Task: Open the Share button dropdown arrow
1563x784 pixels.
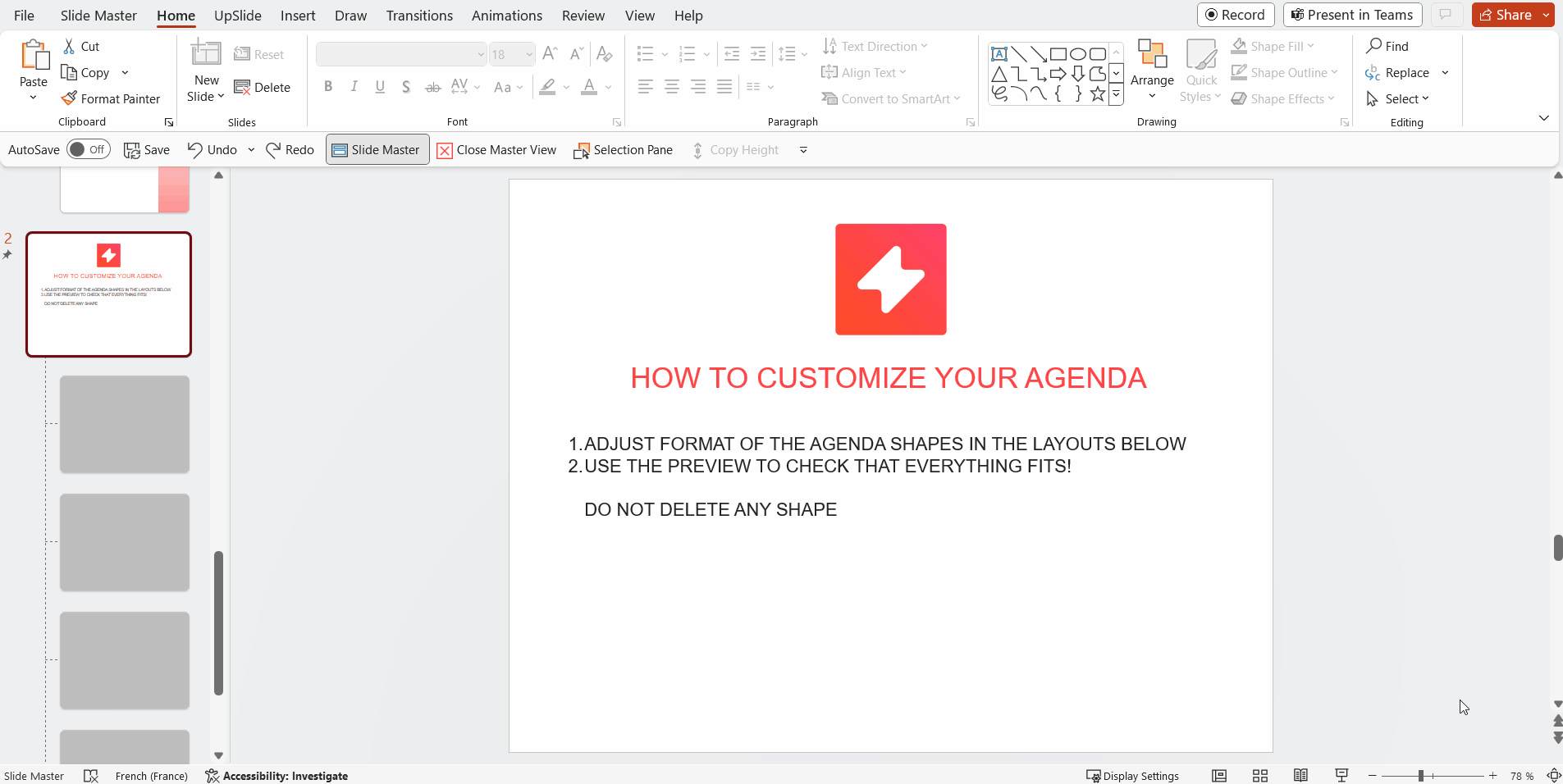Action: tap(1546, 15)
